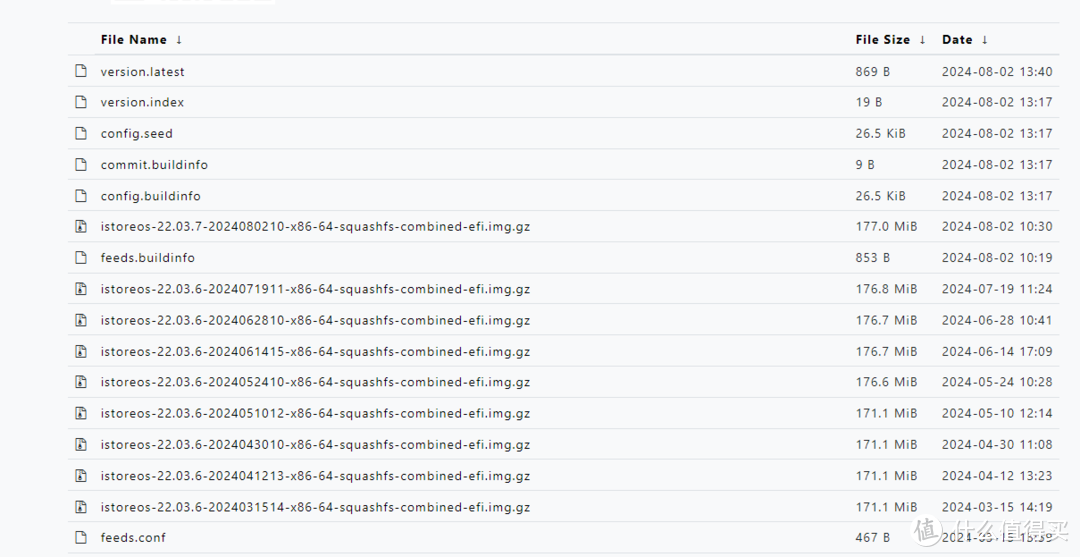Screen dimensions: 1080x557
Task: Select the 467 B size cell
Action: pyautogui.click(x=873, y=538)
